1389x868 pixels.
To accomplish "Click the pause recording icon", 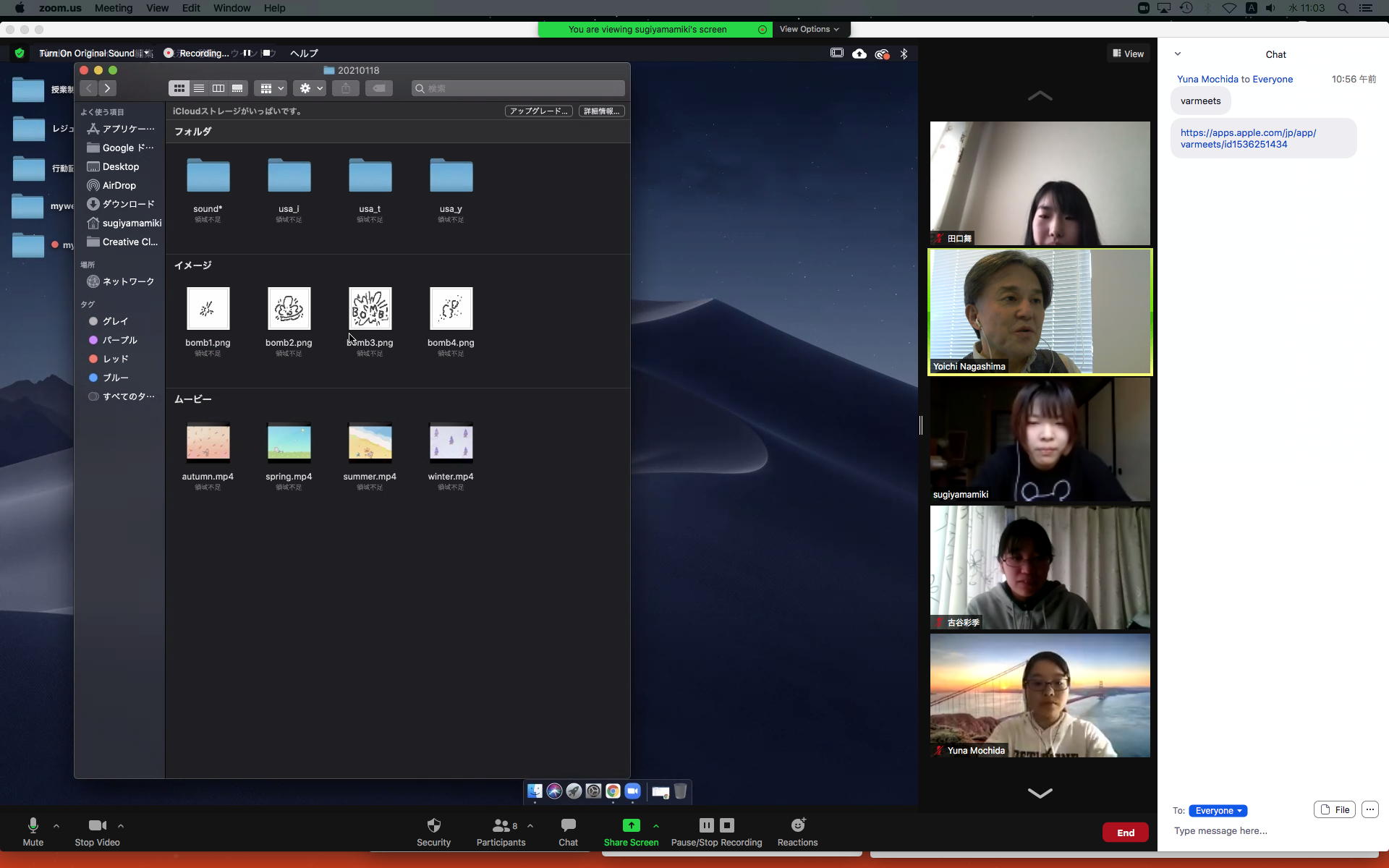I will pyautogui.click(x=706, y=825).
